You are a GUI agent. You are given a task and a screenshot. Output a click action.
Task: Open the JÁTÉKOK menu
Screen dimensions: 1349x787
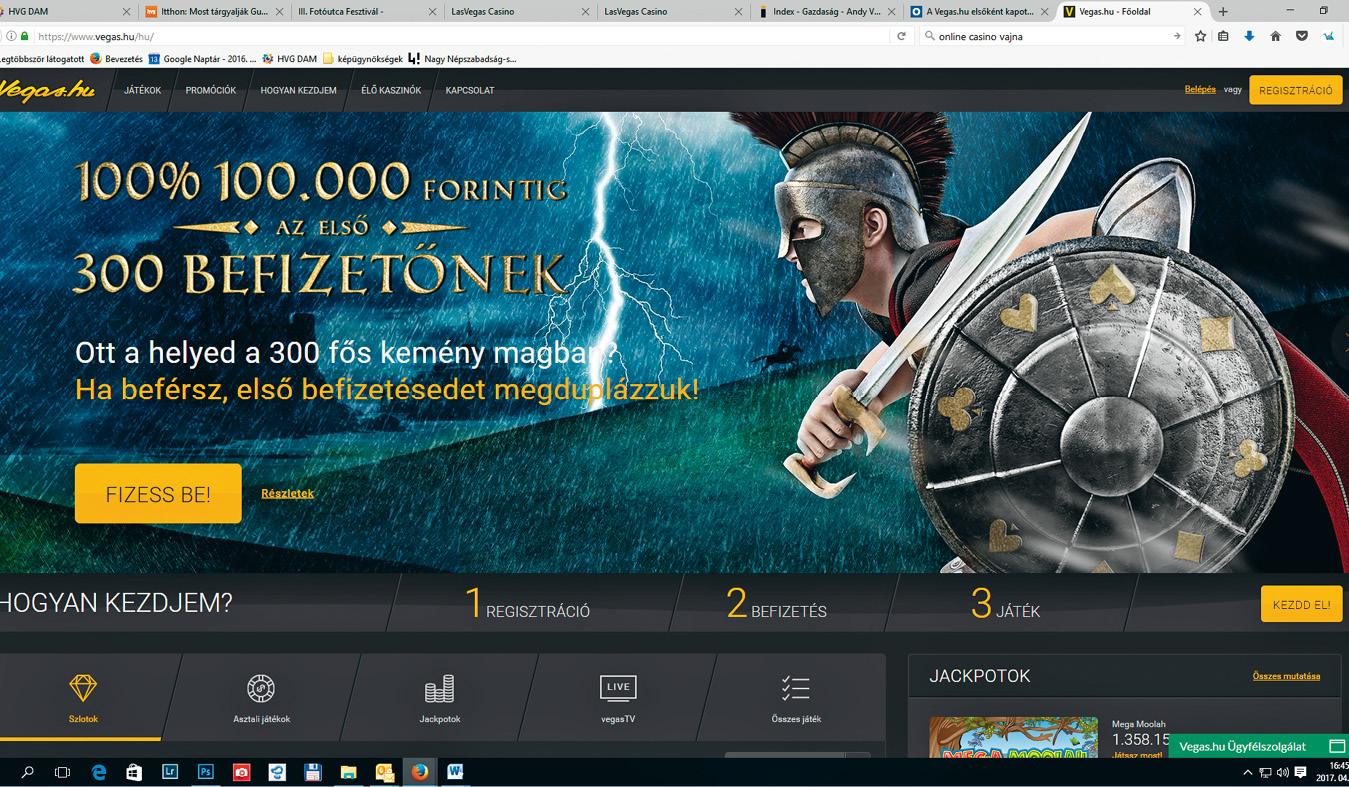click(x=142, y=90)
